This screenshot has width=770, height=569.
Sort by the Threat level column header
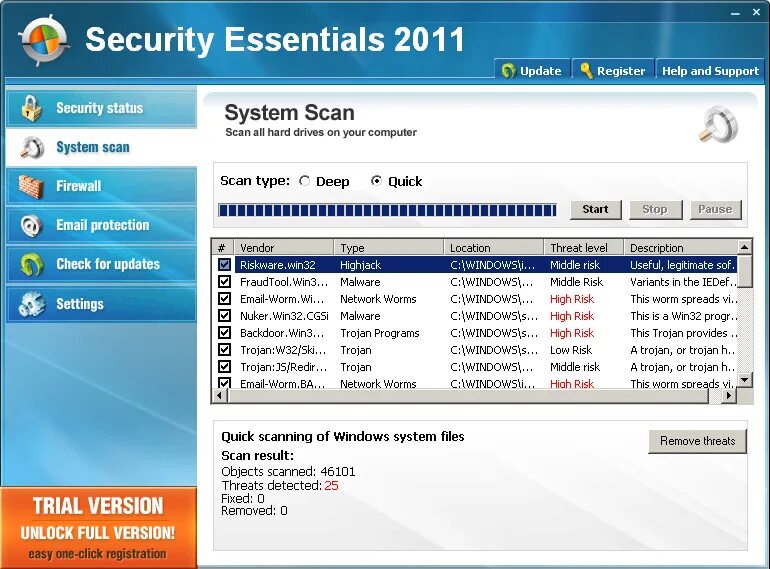click(584, 248)
